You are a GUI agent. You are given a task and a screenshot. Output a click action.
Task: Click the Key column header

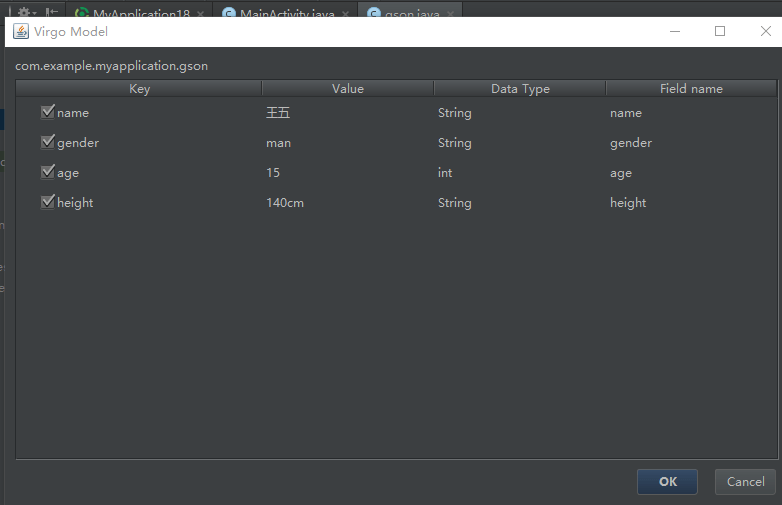coord(139,89)
